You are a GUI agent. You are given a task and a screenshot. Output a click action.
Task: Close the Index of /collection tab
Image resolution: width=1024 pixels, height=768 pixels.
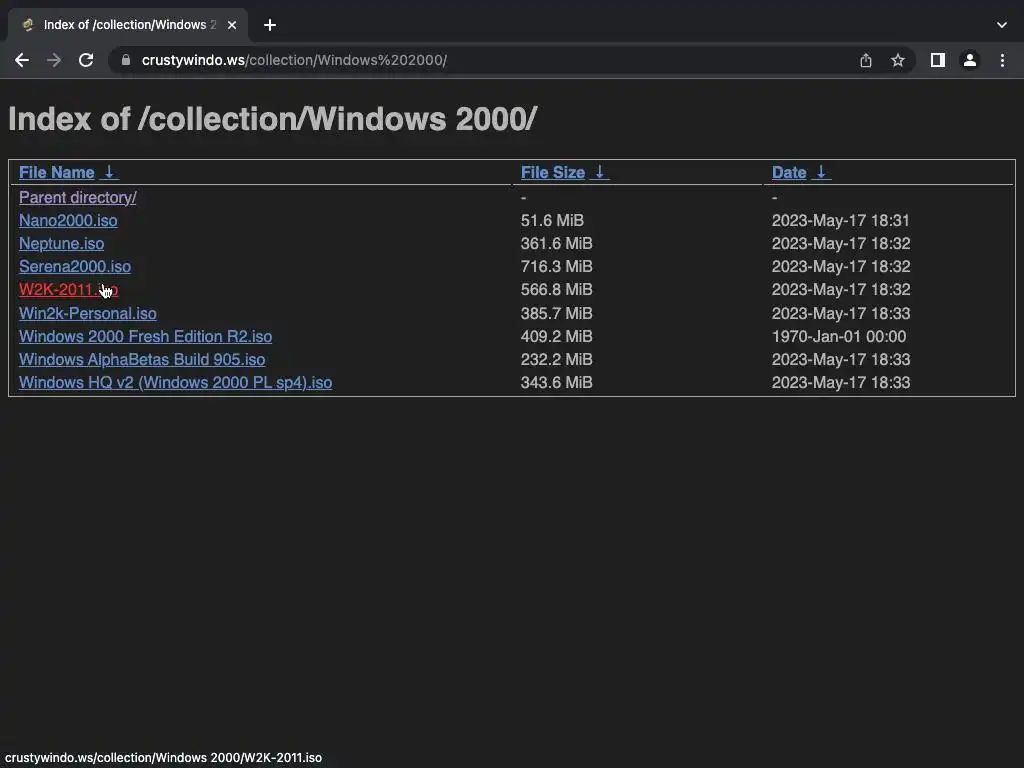[x=232, y=25]
